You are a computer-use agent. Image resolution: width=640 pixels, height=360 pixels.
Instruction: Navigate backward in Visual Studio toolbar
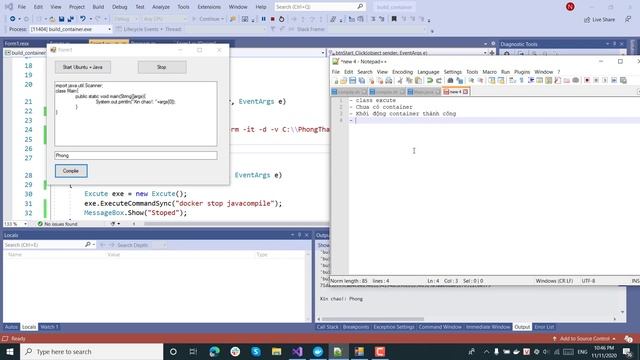point(13,19)
